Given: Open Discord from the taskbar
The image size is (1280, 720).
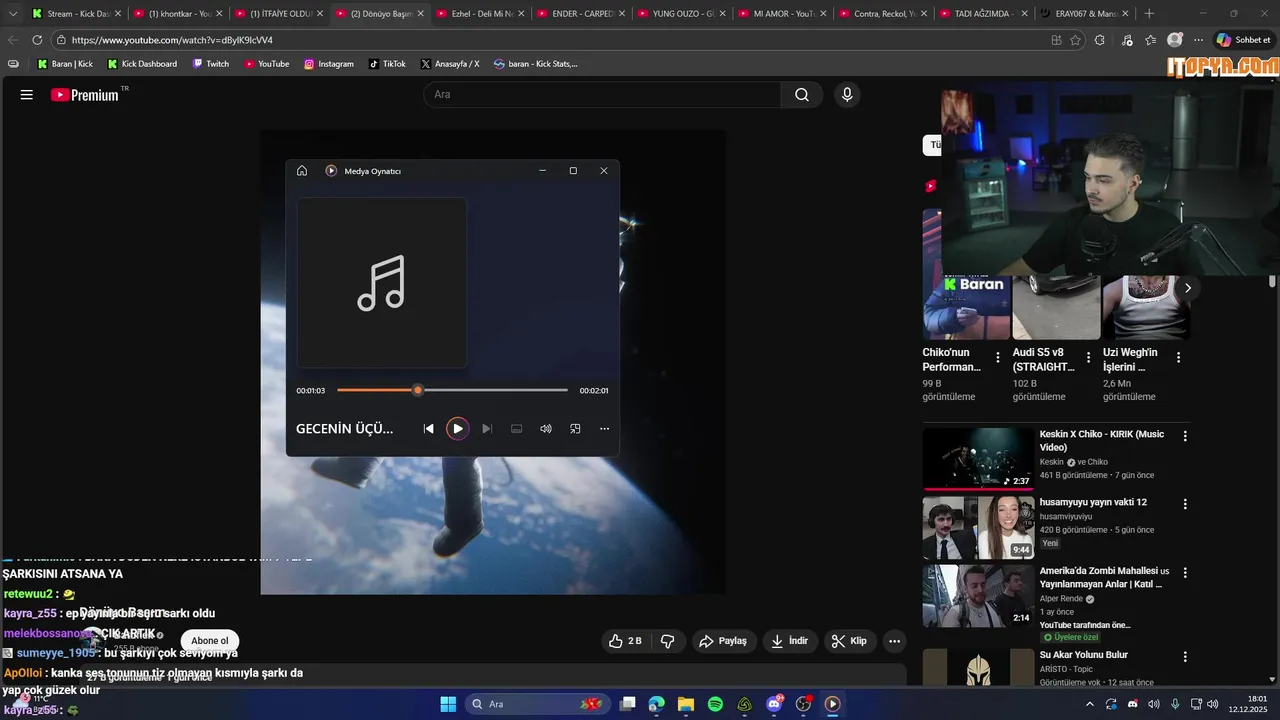Looking at the screenshot, I should 774,704.
